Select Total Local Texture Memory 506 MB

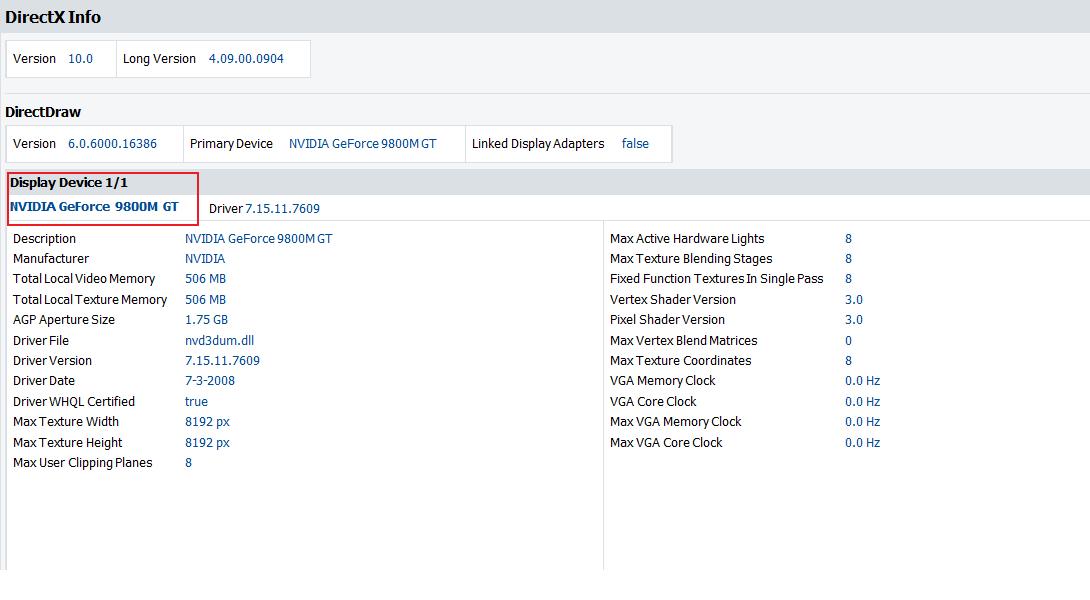pos(205,300)
